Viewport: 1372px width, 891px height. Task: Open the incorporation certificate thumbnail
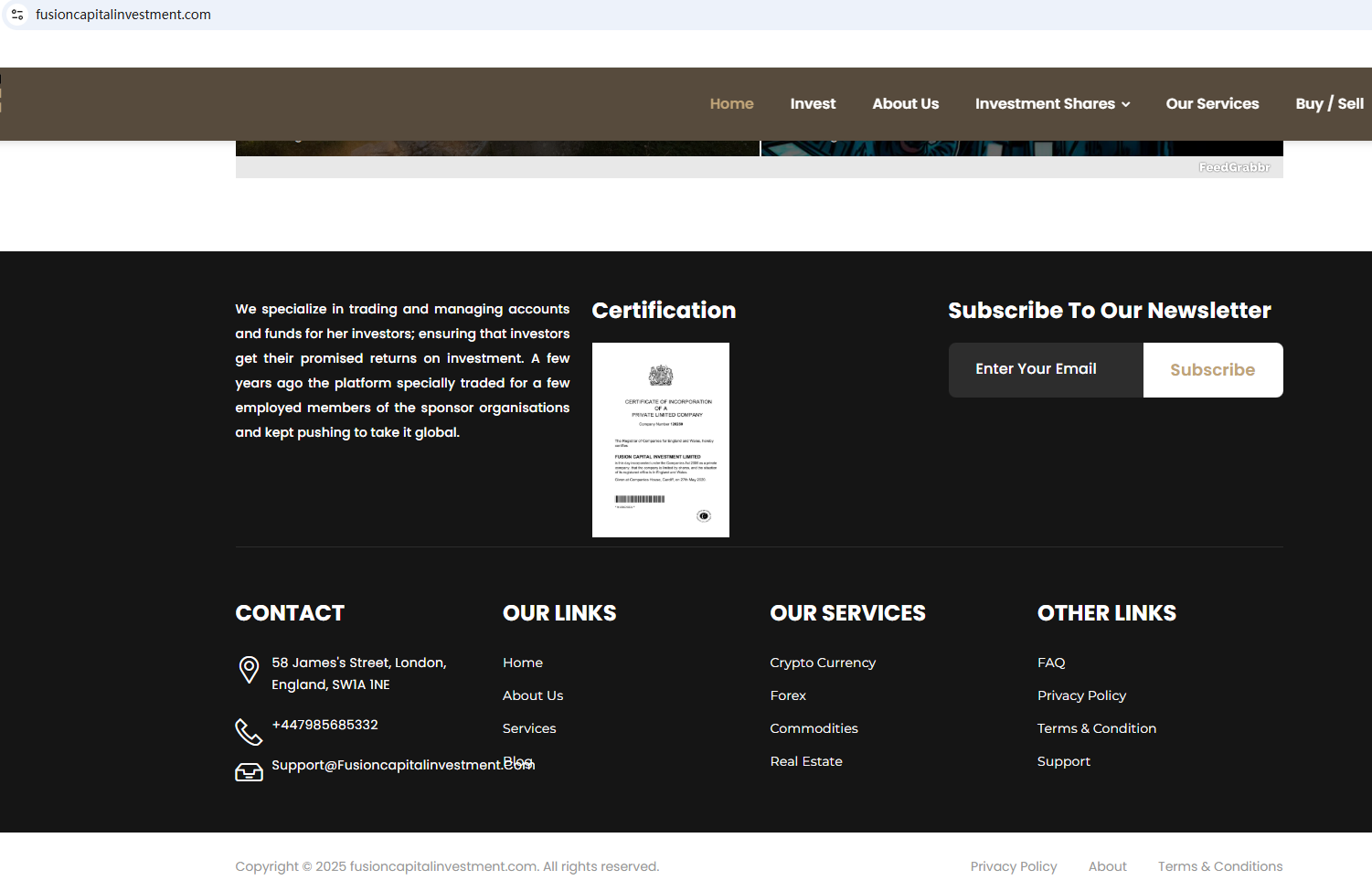click(660, 440)
